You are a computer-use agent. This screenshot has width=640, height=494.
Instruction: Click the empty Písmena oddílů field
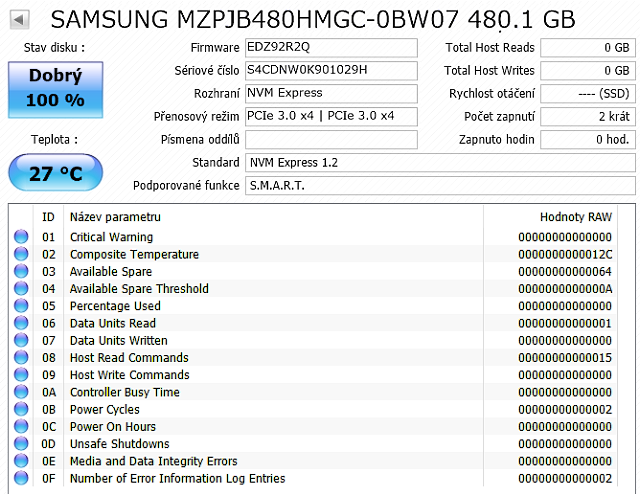point(331,140)
